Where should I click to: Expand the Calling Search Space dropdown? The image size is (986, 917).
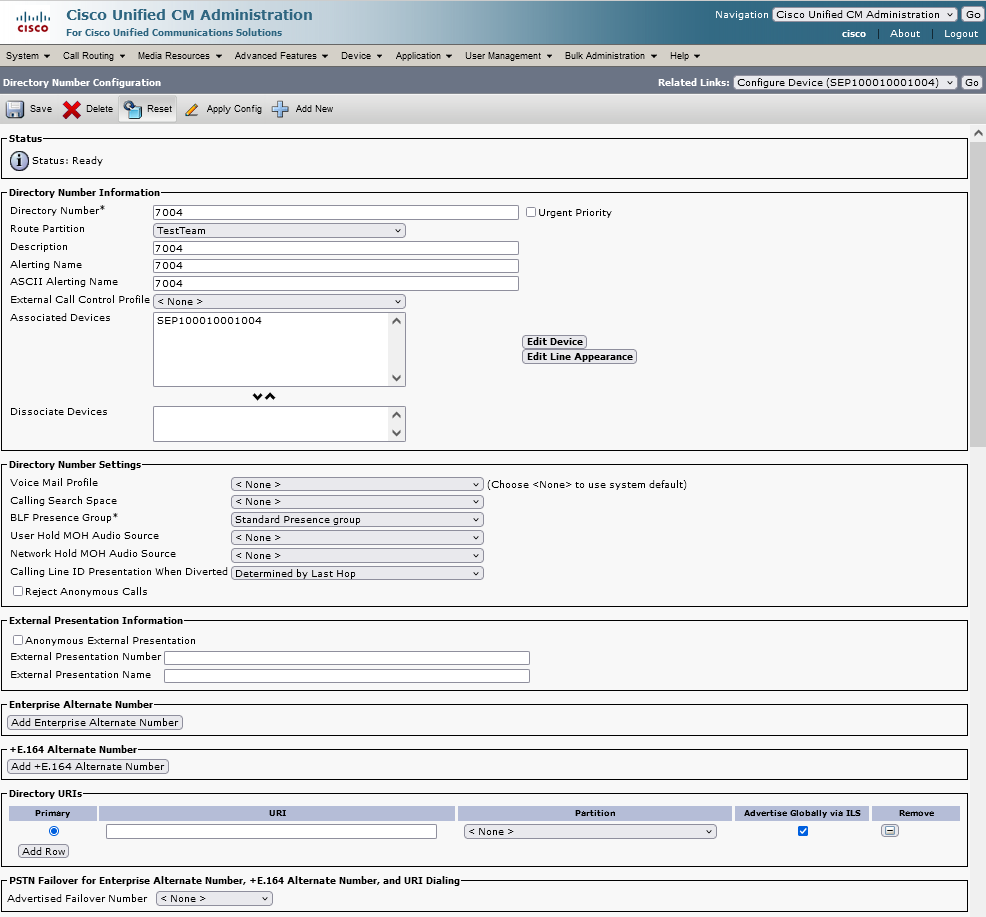357,502
